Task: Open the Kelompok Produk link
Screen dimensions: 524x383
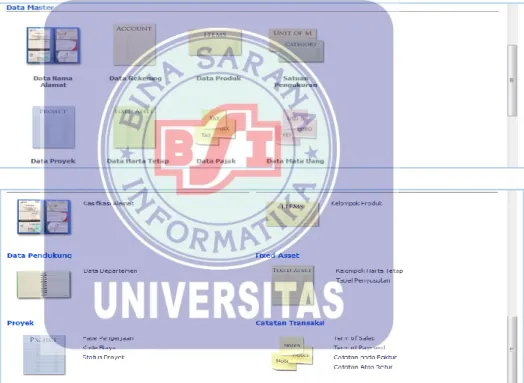Action: (x=357, y=203)
